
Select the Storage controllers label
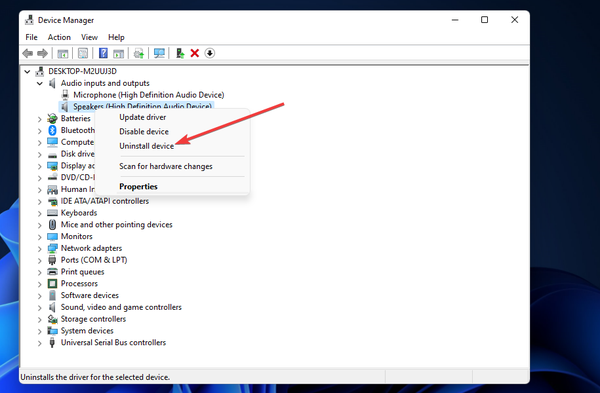coord(93,319)
